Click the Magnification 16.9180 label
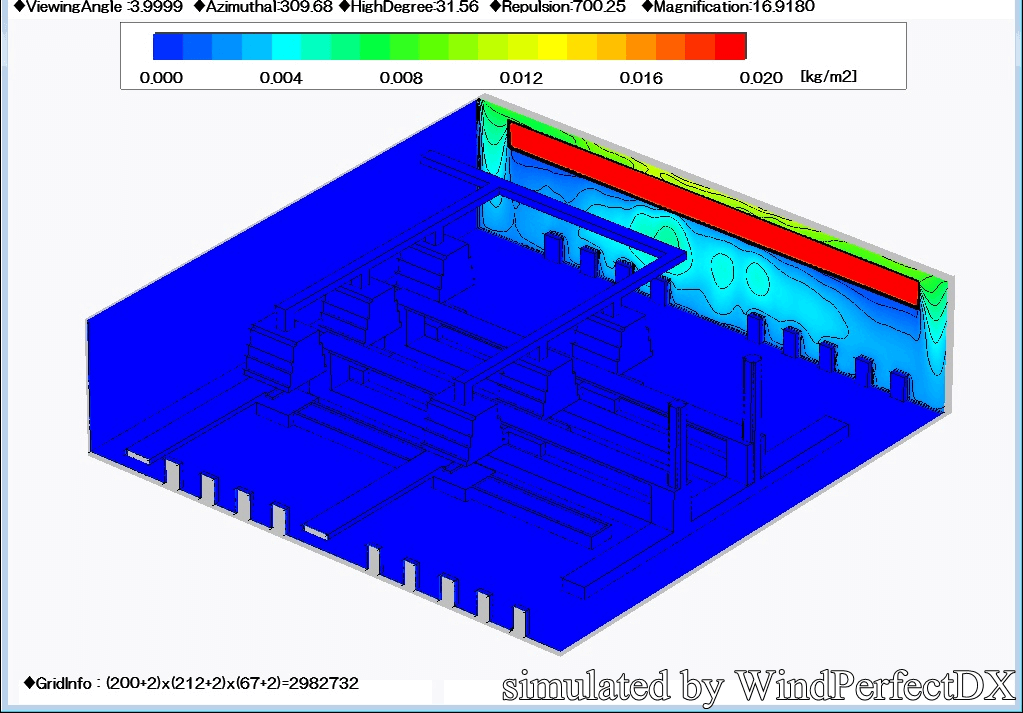This screenshot has width=1023, height=713. tap(728, 7)
